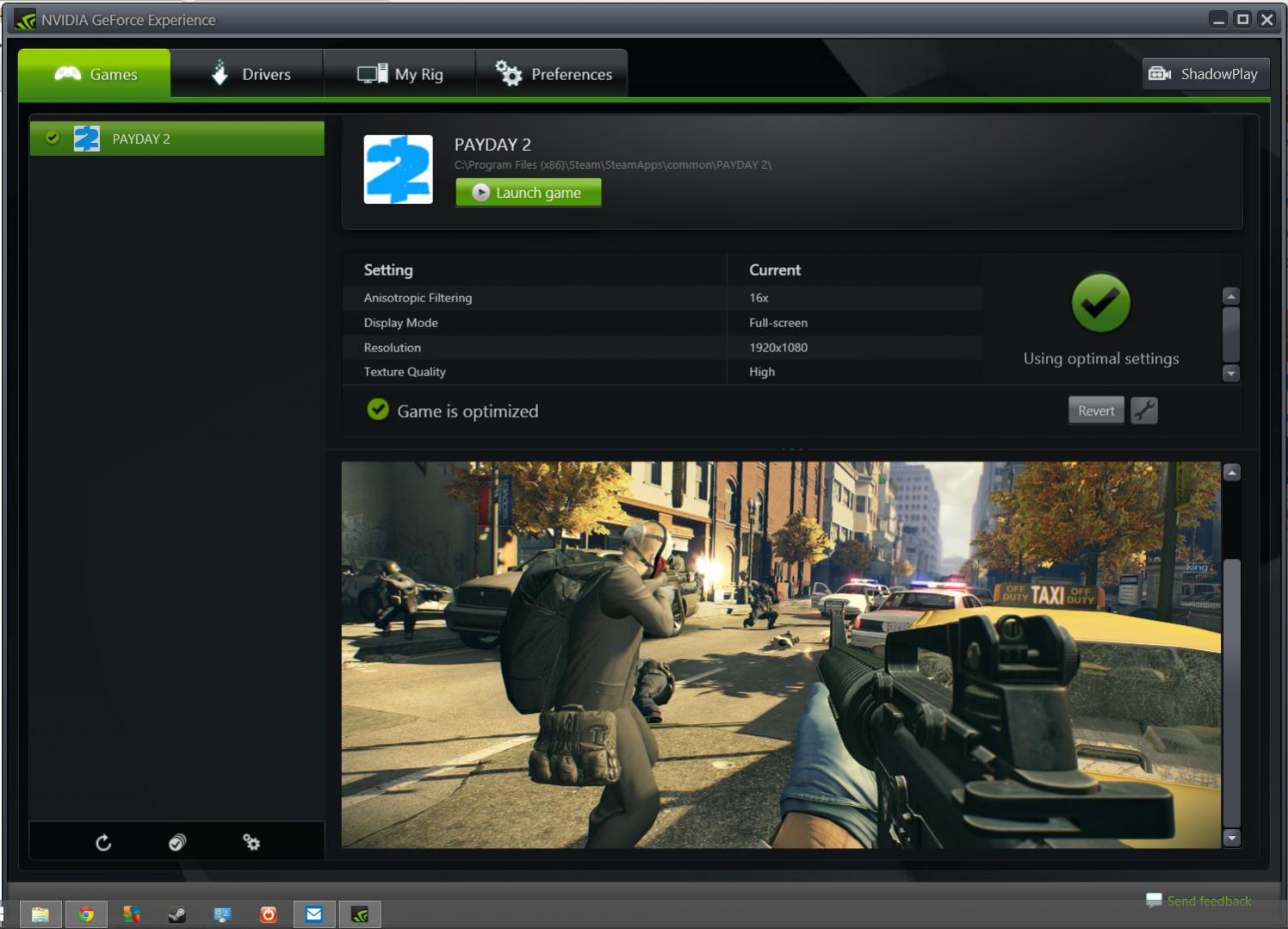Open custom settings wrench icon

coord(1143,411)
